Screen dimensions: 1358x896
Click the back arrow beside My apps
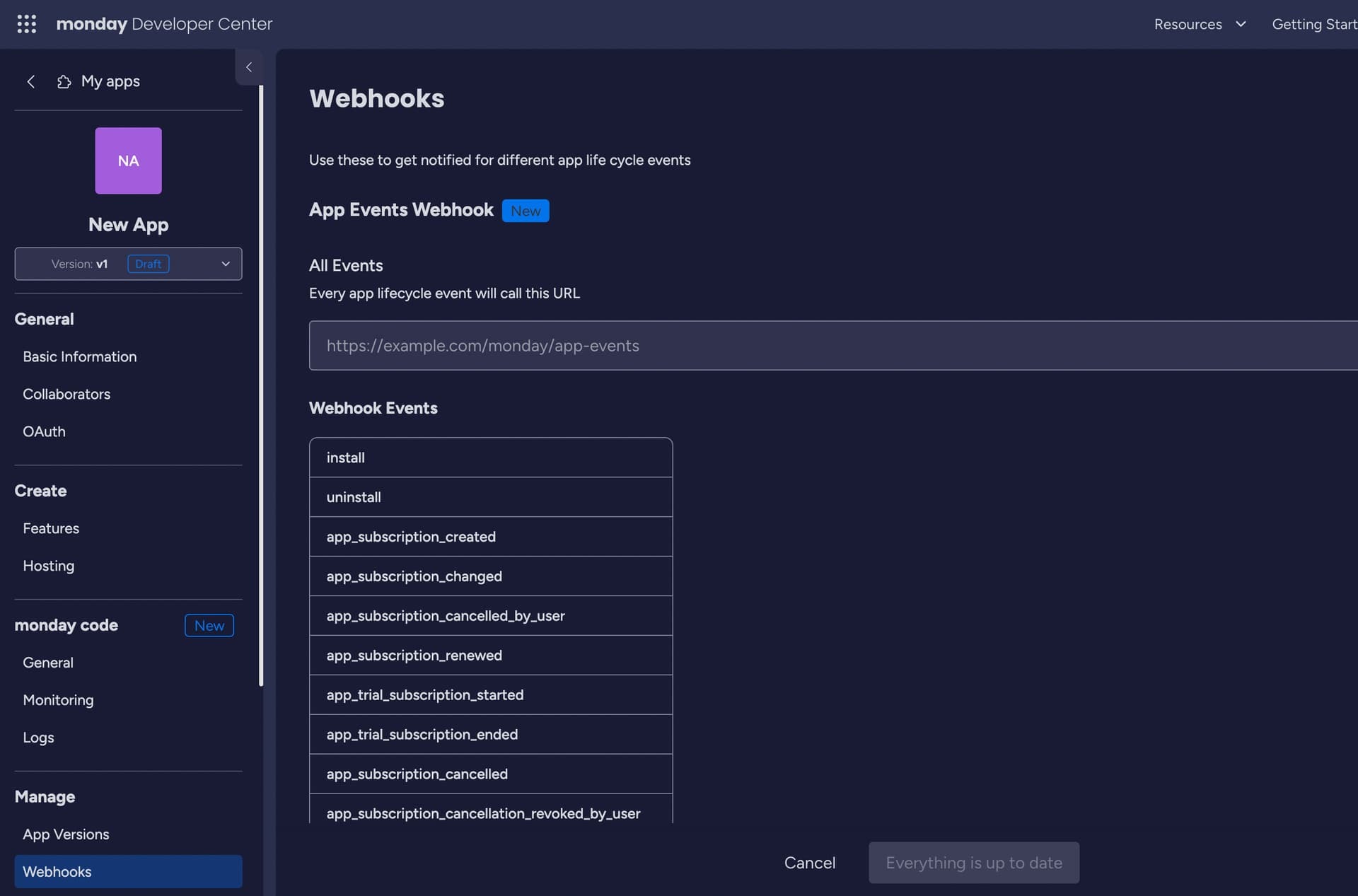click(x=30, y=81)
